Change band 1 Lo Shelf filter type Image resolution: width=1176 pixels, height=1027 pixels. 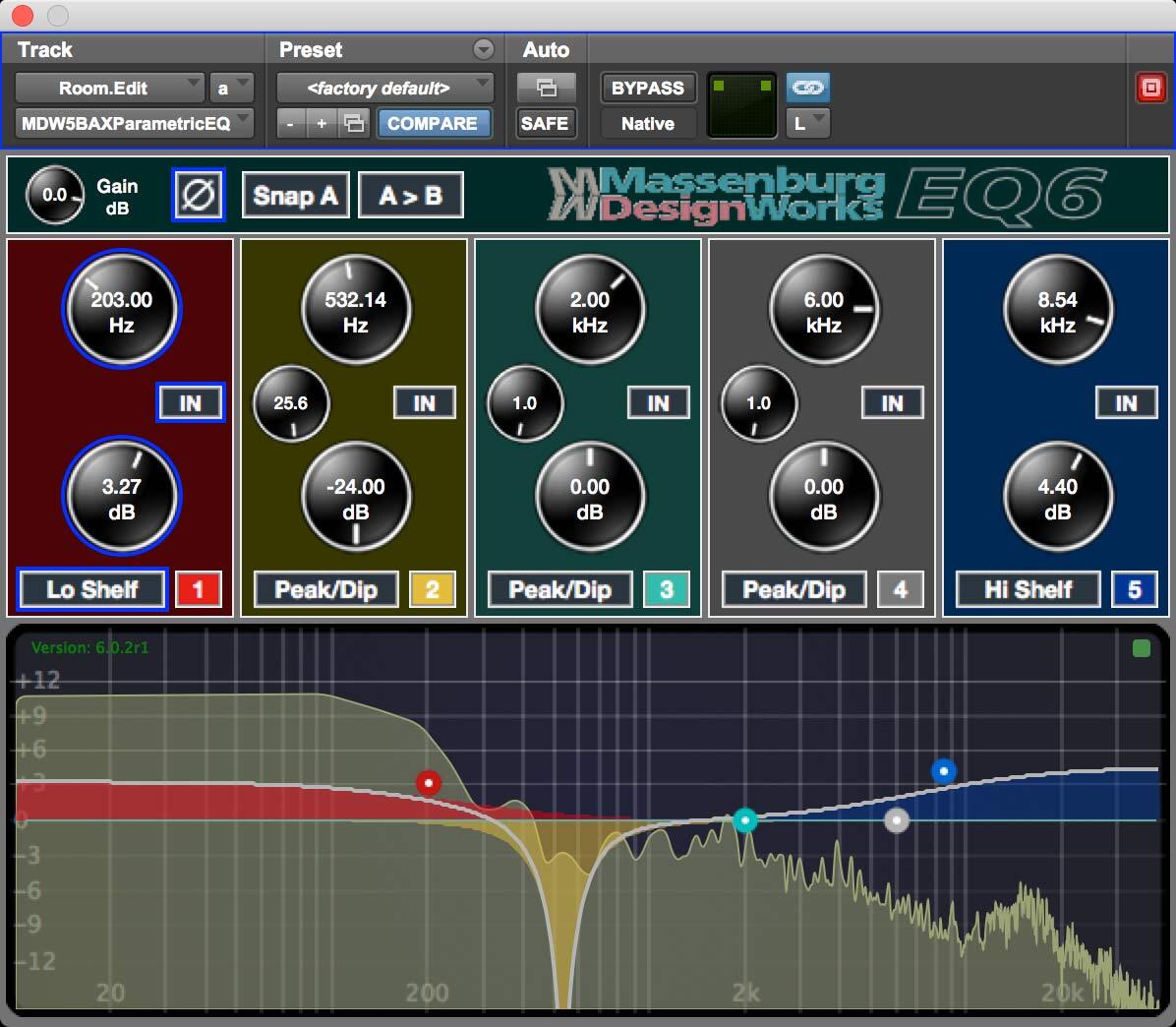click(92, 589)
